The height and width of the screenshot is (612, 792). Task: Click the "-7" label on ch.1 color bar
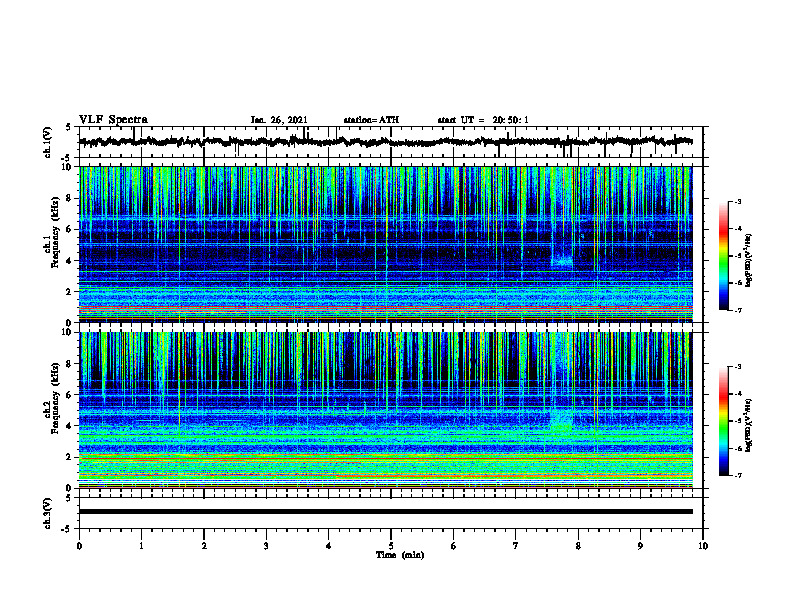pyautogui.click(x=738, y=310)
